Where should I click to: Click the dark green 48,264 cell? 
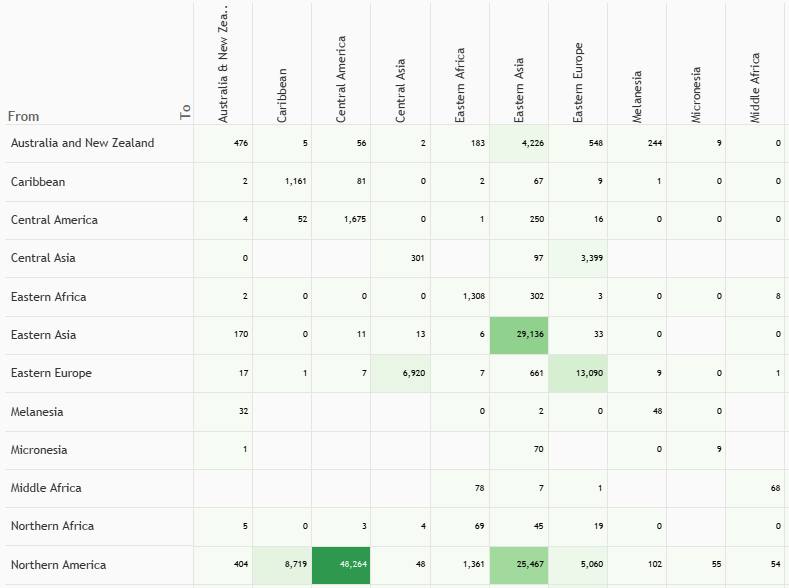[341, 565]
